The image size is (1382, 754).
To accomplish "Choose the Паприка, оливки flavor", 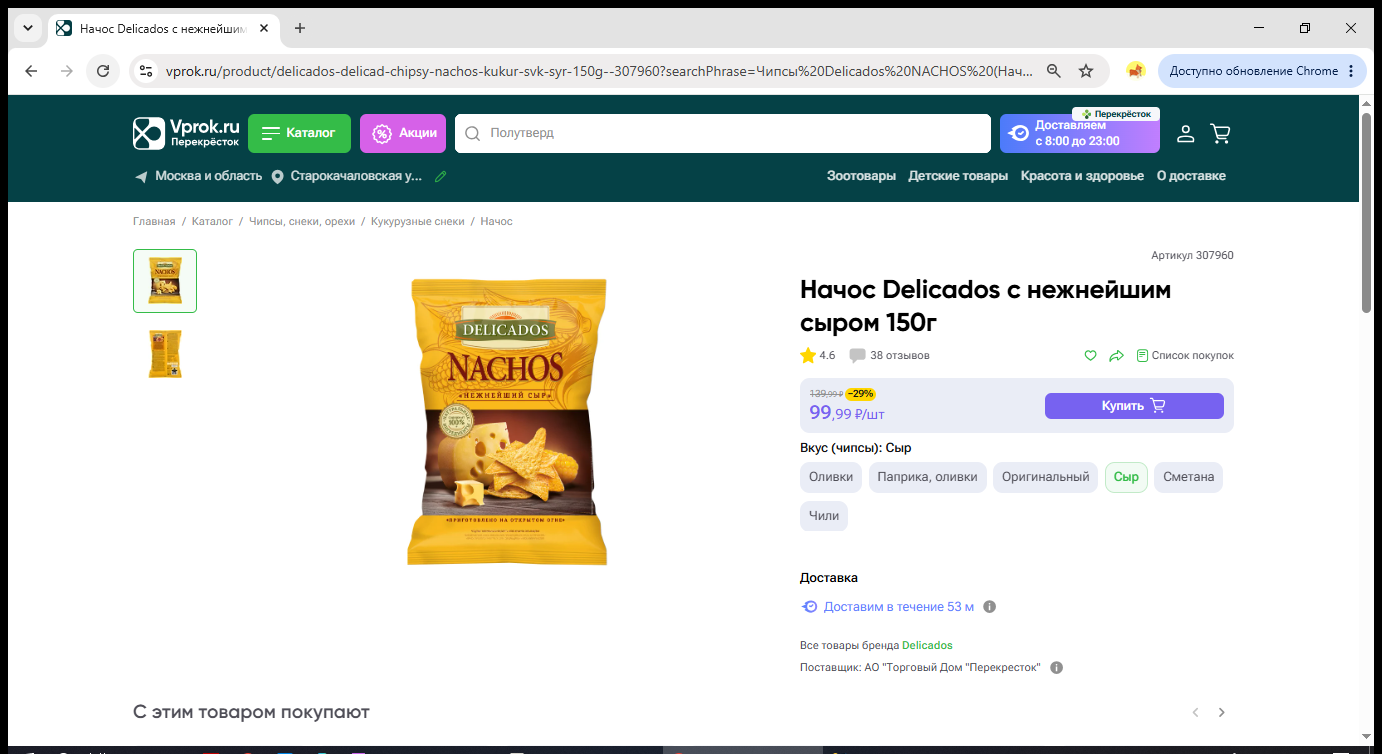I will [927, 477].
